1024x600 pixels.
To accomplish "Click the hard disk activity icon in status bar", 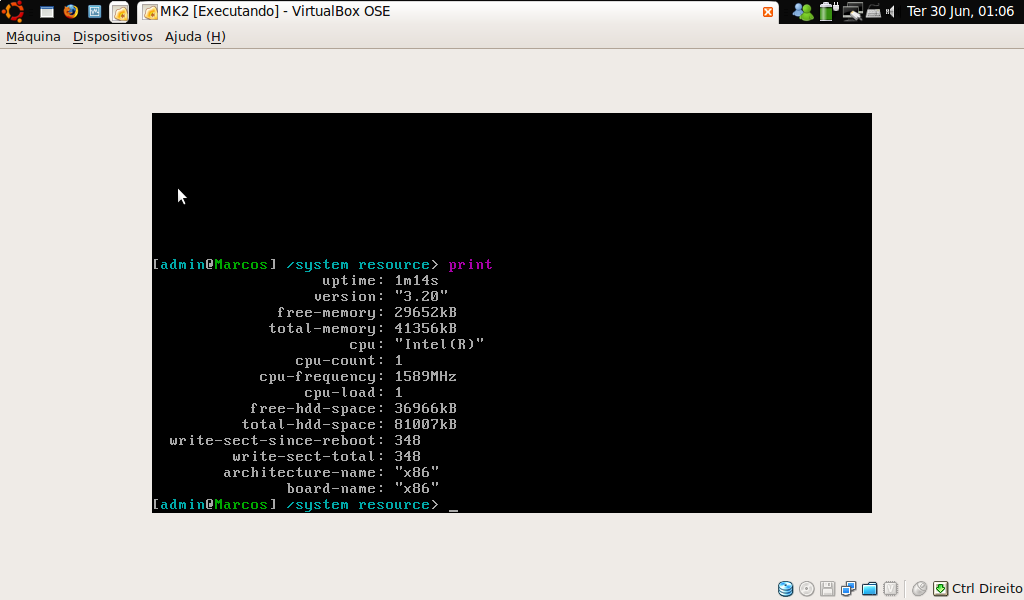I will point(786,589).
